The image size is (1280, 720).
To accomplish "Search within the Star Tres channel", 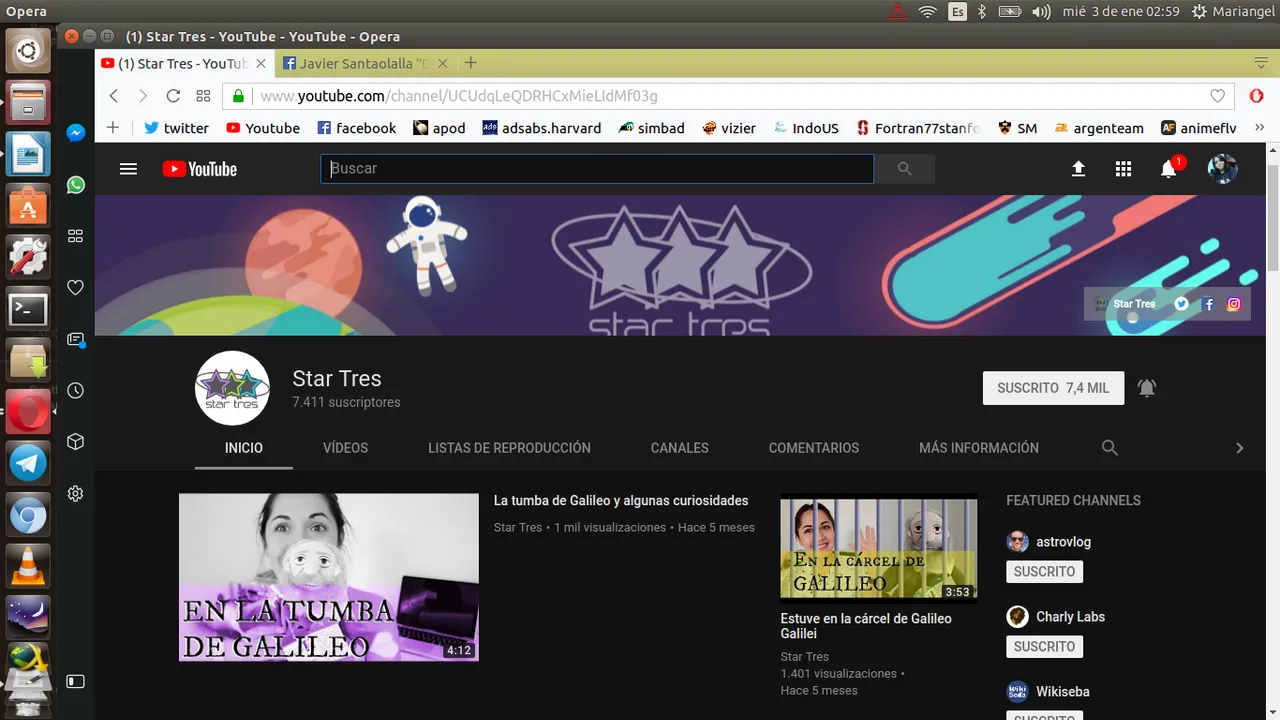I will (1109, 448).
